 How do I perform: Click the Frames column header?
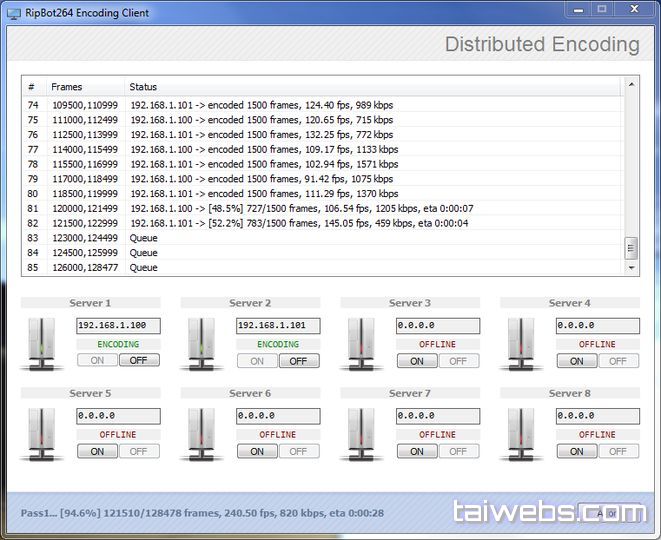point(85,87)
